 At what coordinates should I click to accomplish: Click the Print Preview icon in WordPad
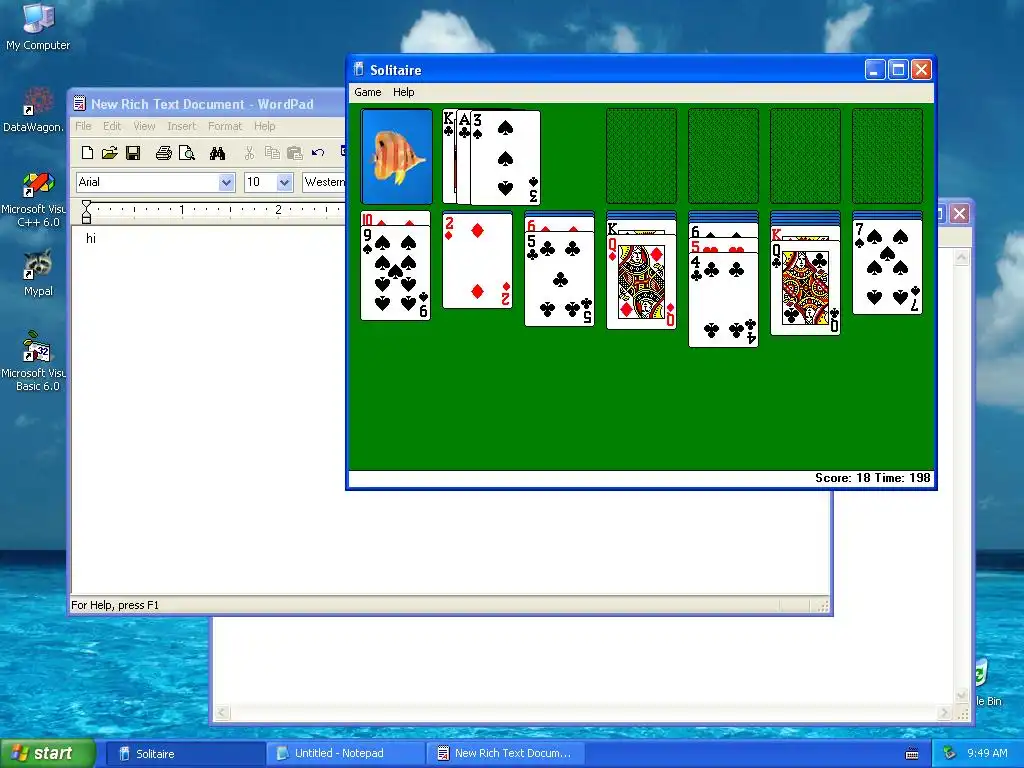click(187, 153)
